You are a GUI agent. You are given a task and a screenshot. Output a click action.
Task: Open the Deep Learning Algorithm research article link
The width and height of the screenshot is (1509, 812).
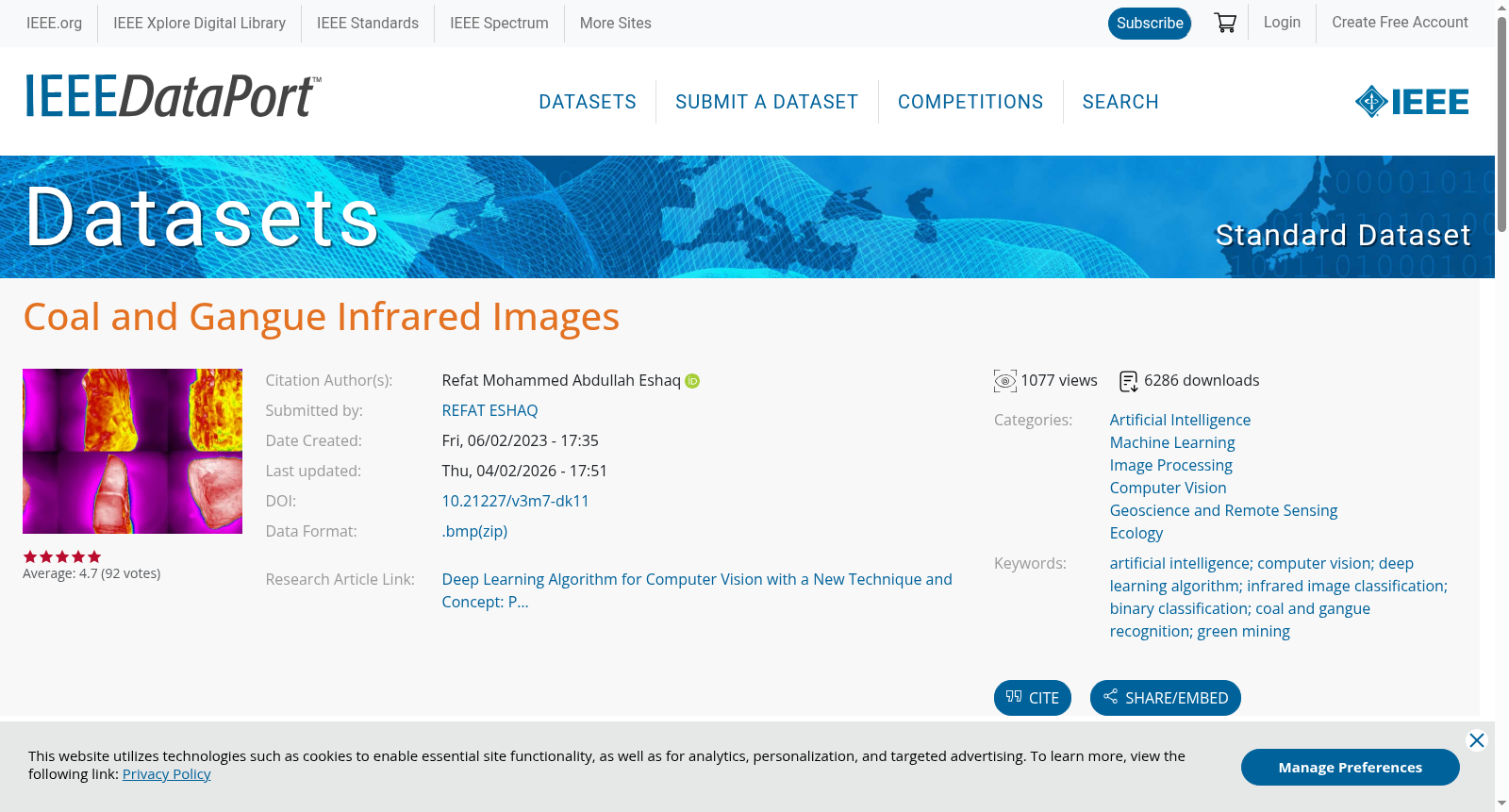pyautogui.click(x=697, y=590)
